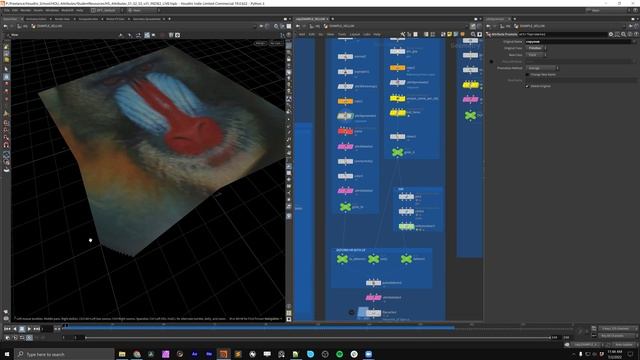Screen dimensions: 640x360
Task: Open the network editor Layout menu
Action: coord(355,34)
